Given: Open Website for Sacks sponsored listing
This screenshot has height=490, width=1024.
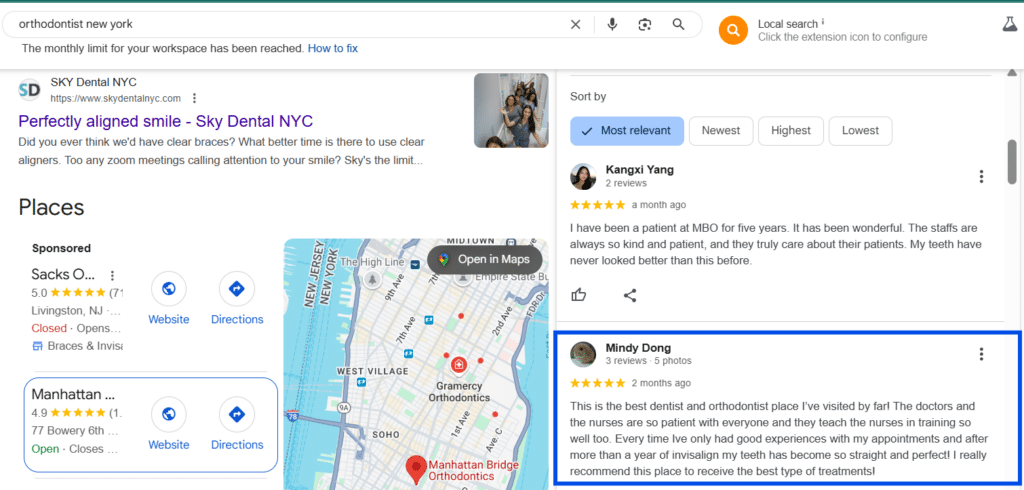Looking at the screenshot, I should coord(168,299).
